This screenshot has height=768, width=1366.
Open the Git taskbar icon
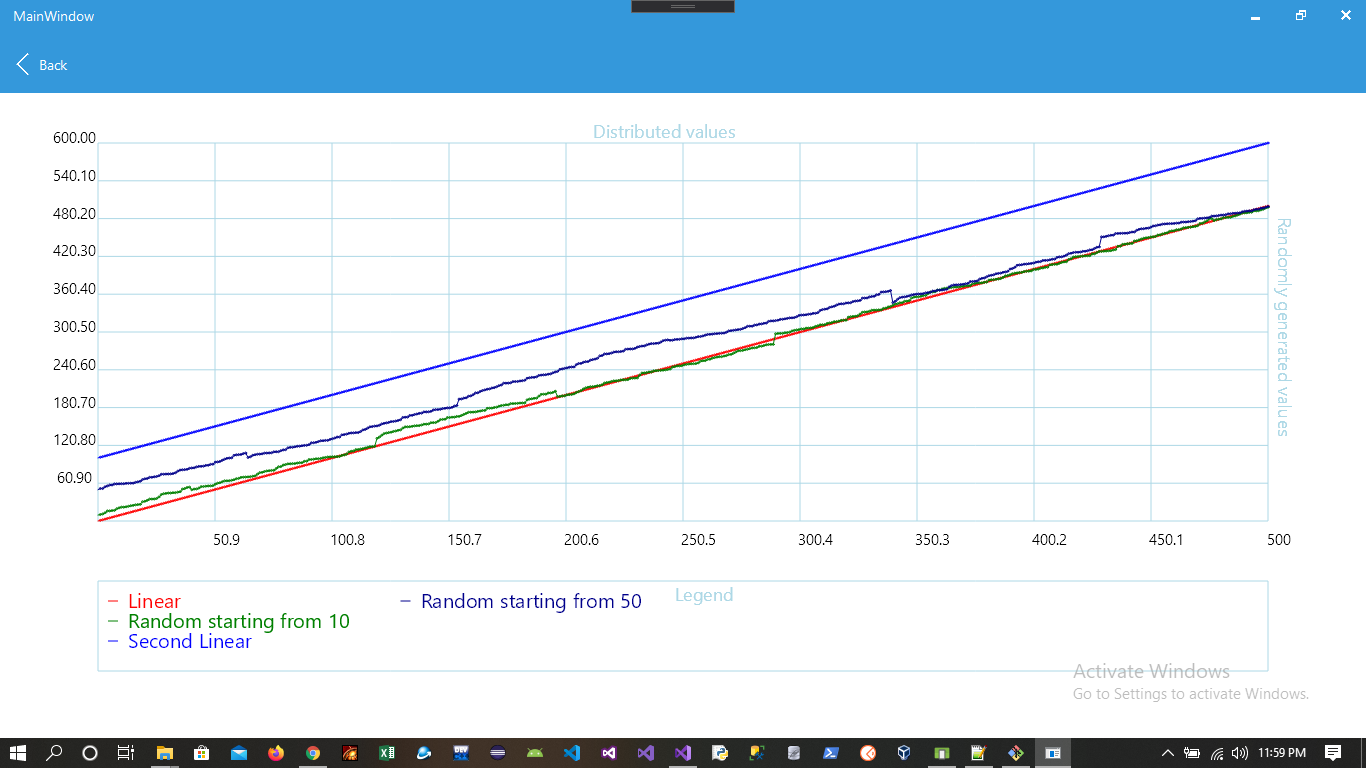[1016, 753]
